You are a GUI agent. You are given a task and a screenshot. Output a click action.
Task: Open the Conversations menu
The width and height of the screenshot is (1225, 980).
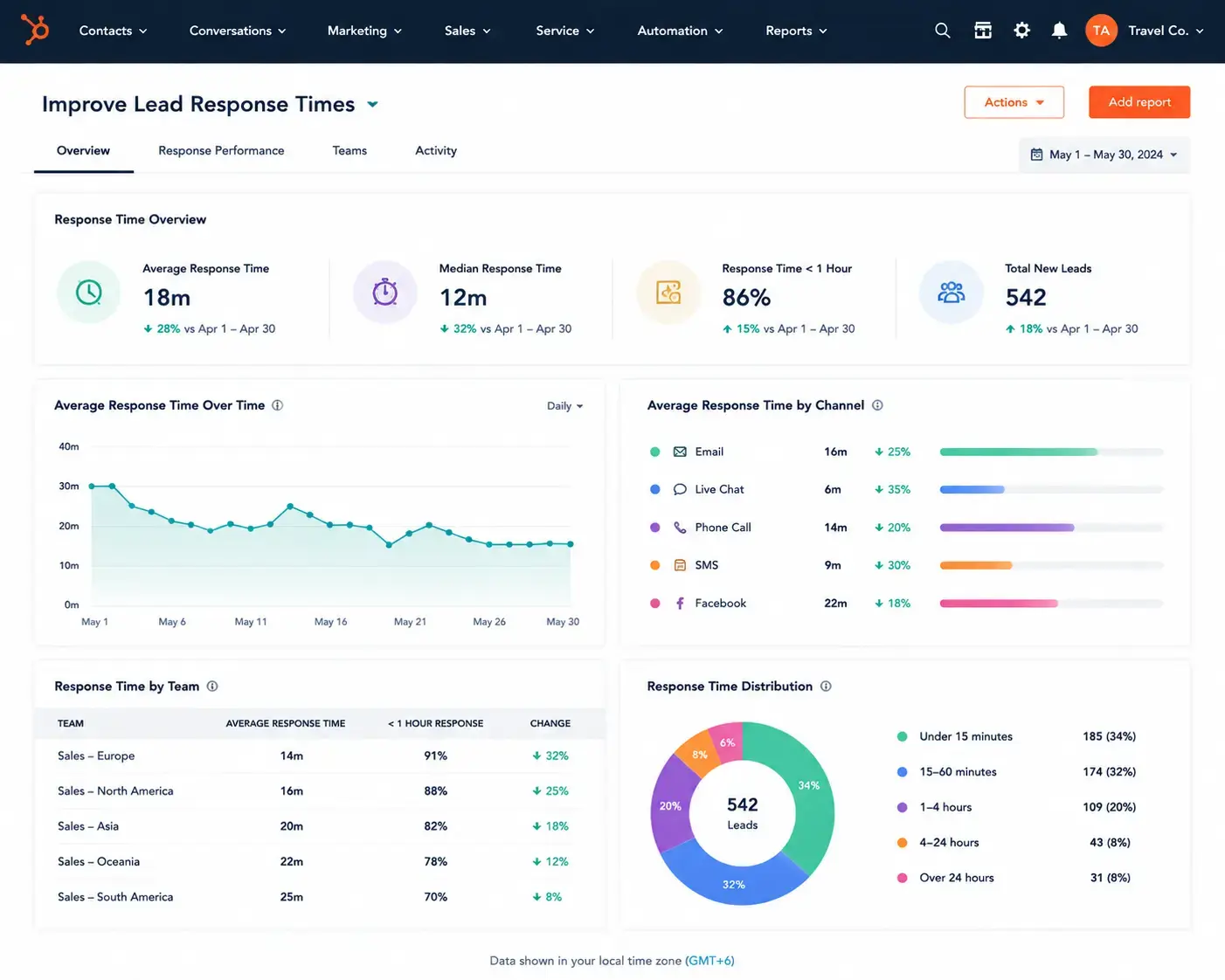click(238, 31)
